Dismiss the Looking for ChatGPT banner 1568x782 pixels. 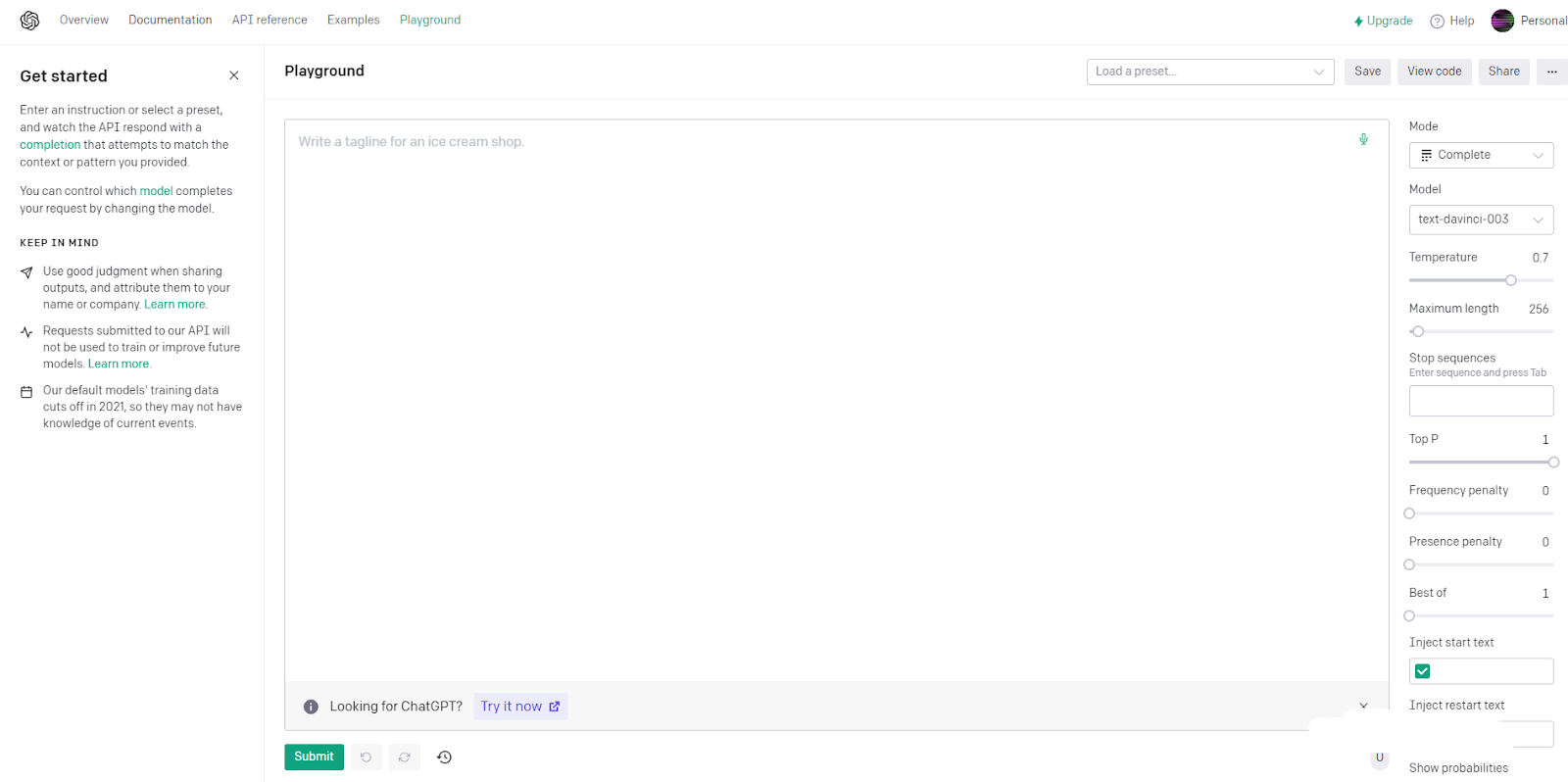tap(1363, 706)
